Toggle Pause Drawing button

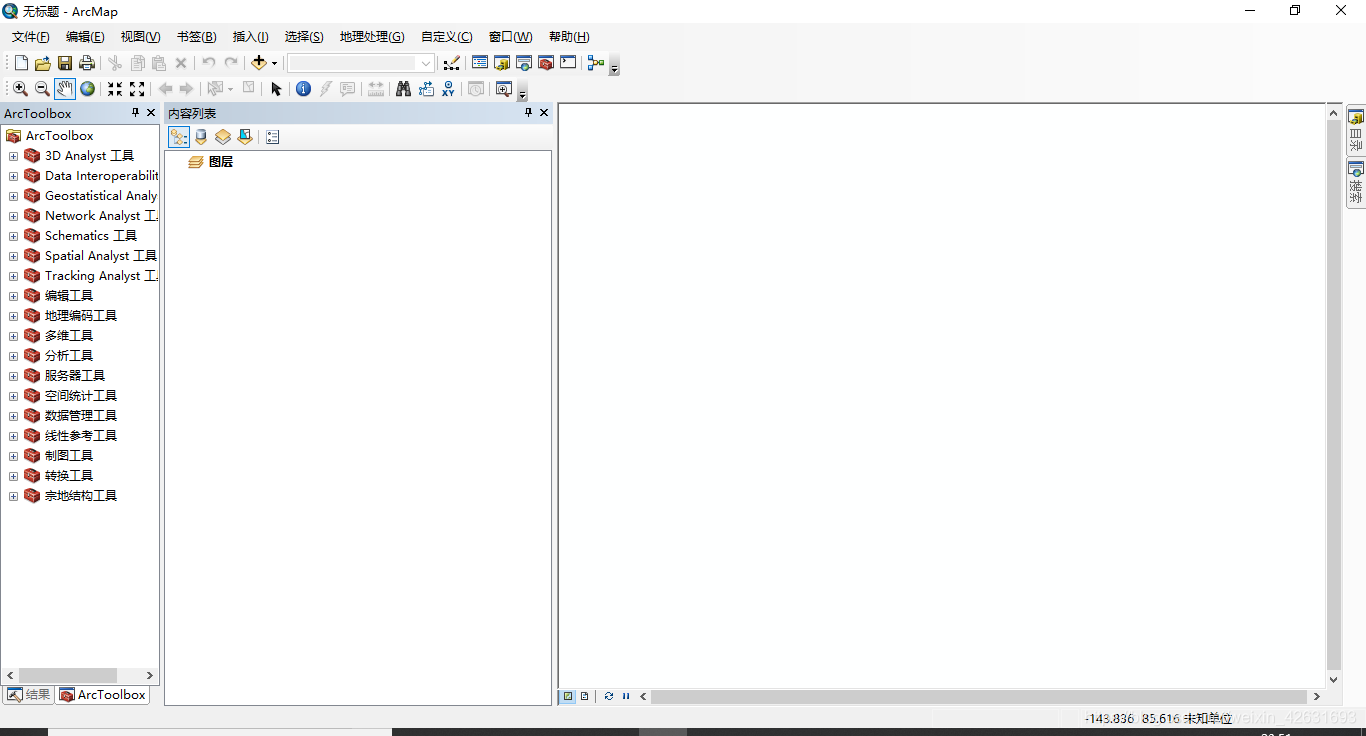(626, 696)
